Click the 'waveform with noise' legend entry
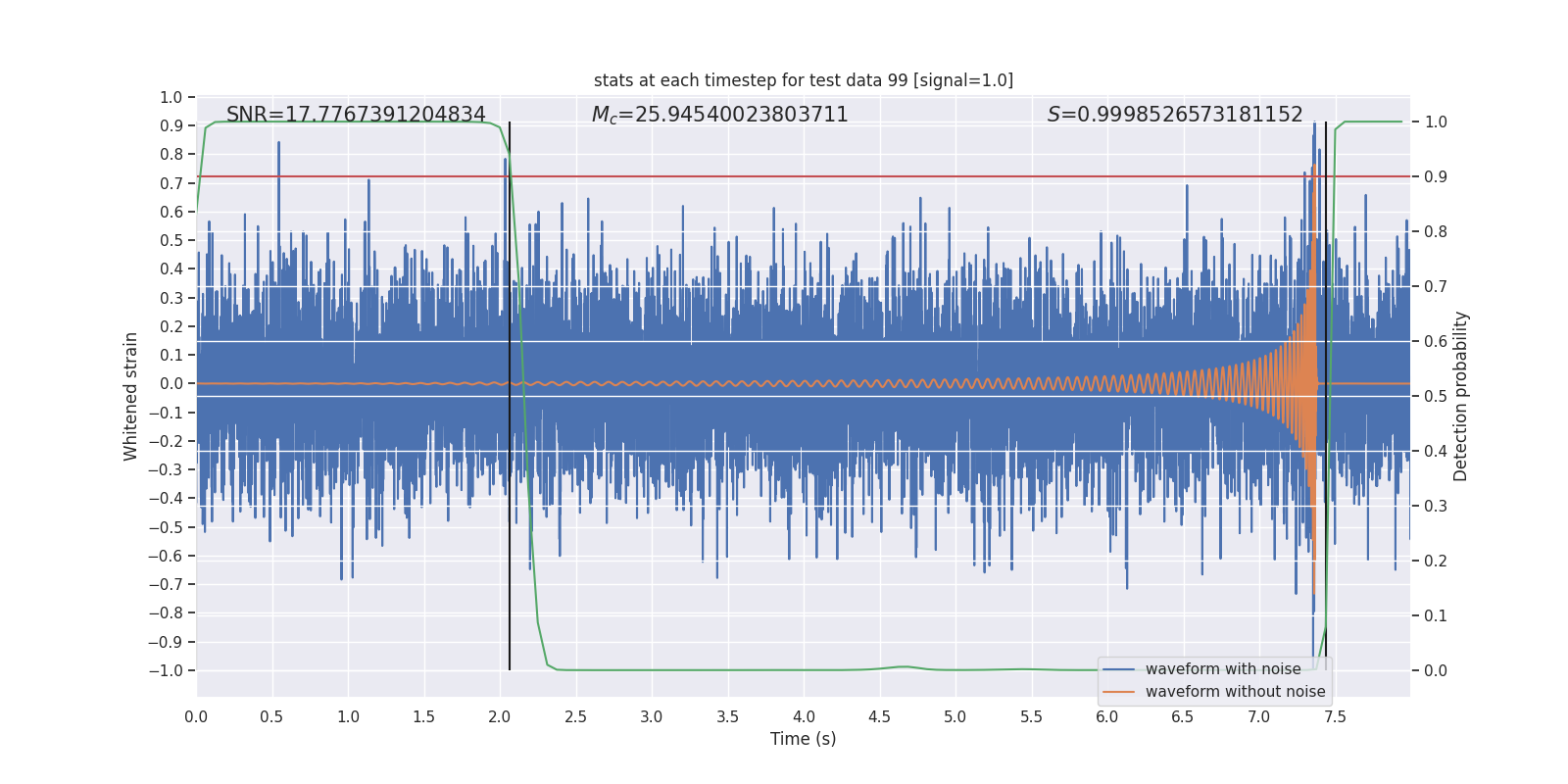The image size is (1568, 784). (1223, 669)
